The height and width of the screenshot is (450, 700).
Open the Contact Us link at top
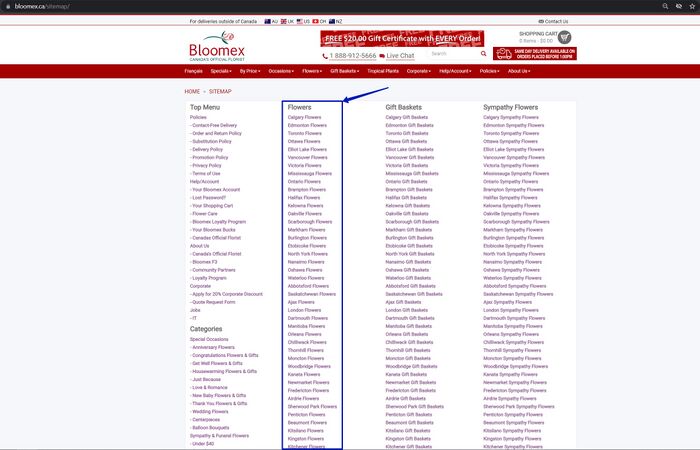coord(553,21)
